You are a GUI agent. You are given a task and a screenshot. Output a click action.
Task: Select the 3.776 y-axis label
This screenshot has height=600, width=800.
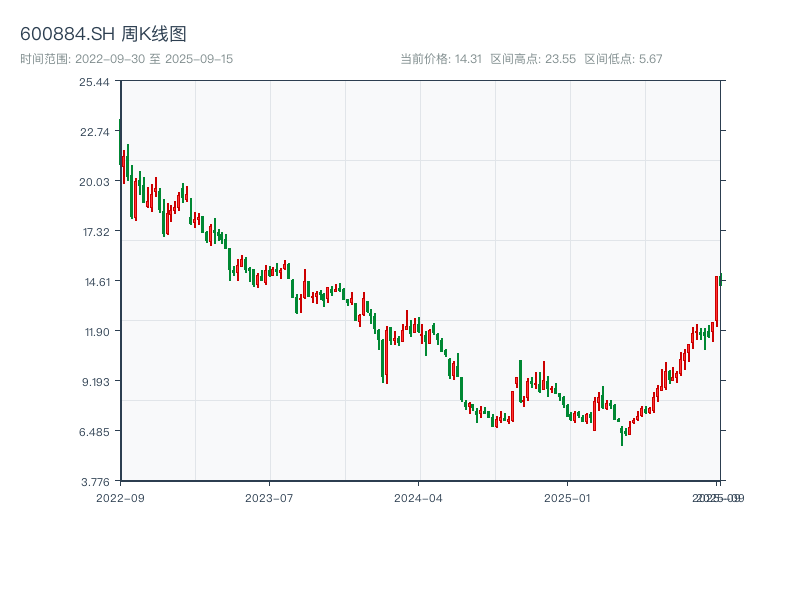(x=95, y=481)
